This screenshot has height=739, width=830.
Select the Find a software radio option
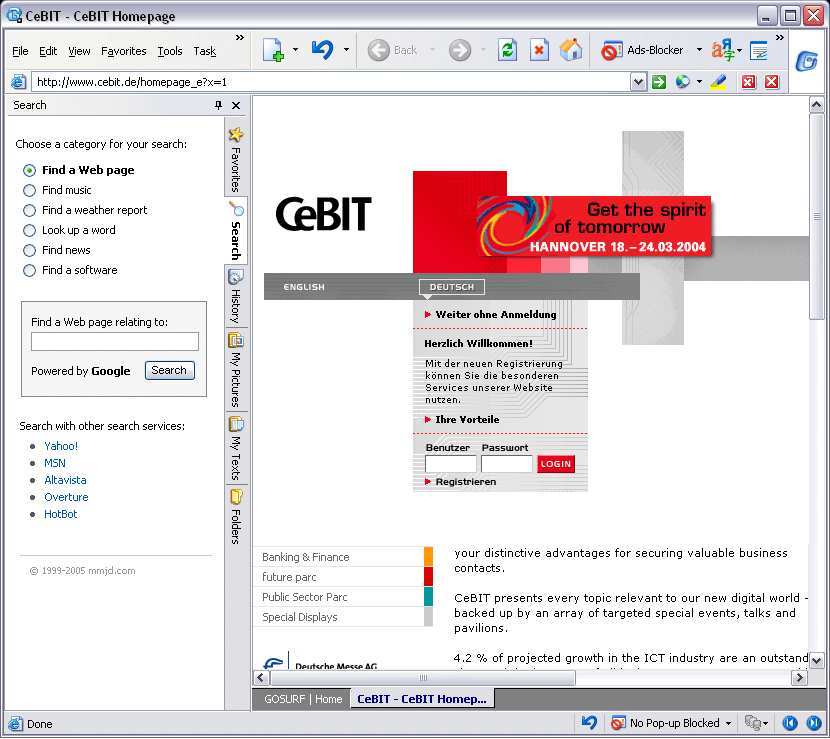pos(30,271)
